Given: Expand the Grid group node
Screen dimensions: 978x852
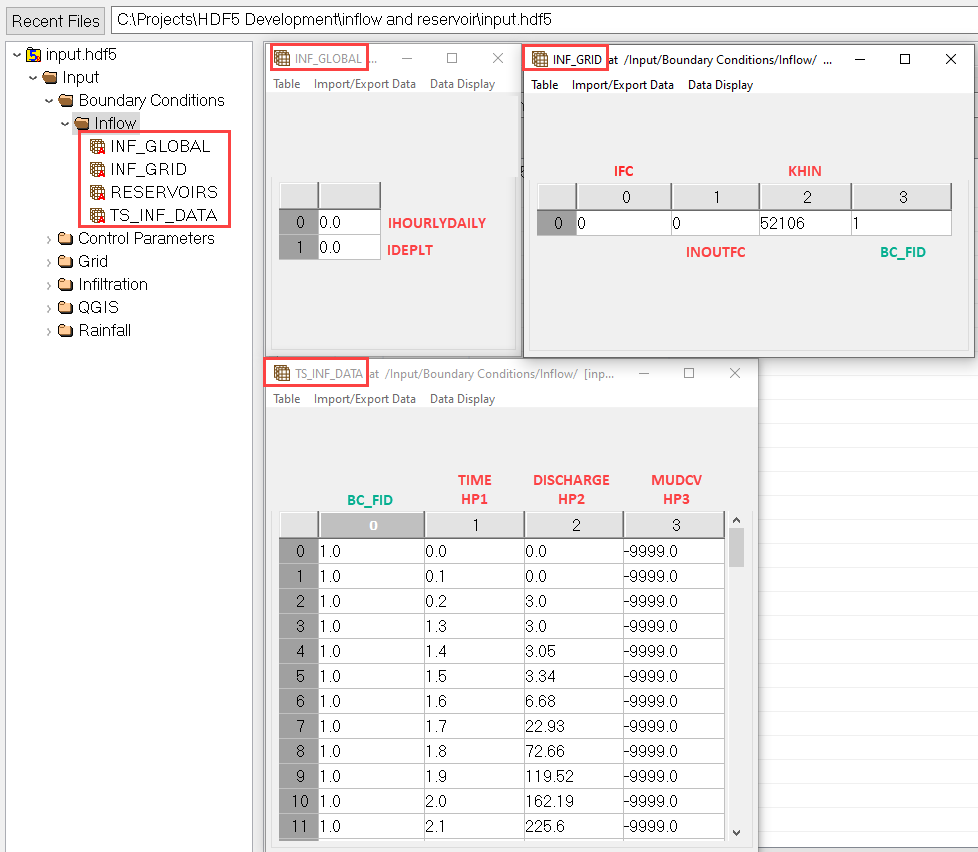Looking at the screenshot, I should [49, 262].
